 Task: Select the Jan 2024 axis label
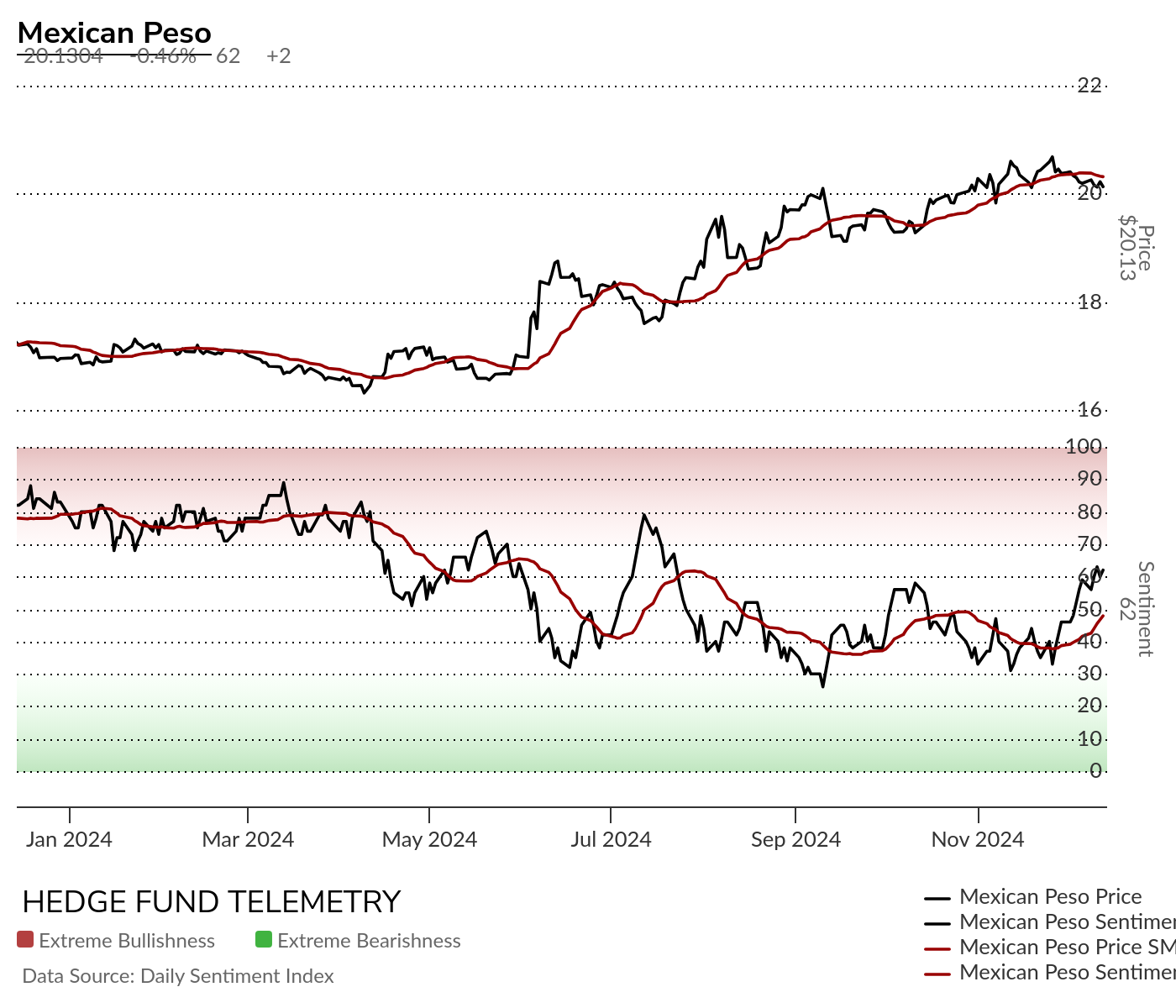tap(69, 839)
